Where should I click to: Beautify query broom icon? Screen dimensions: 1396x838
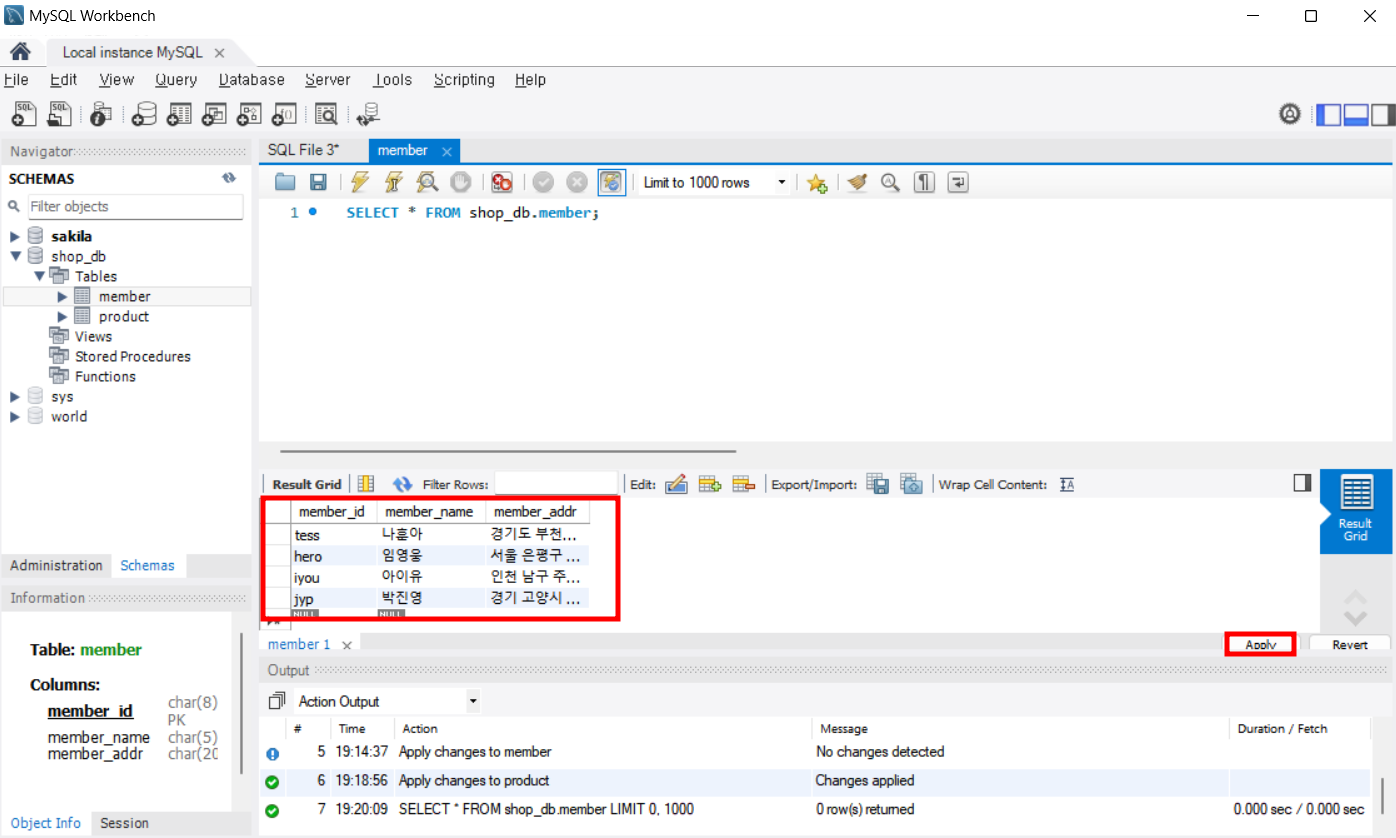[x=857, y=182]
